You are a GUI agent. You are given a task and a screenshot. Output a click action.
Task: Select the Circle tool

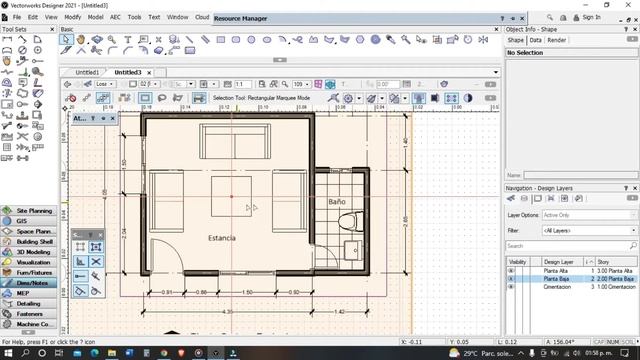coord(251,40)
